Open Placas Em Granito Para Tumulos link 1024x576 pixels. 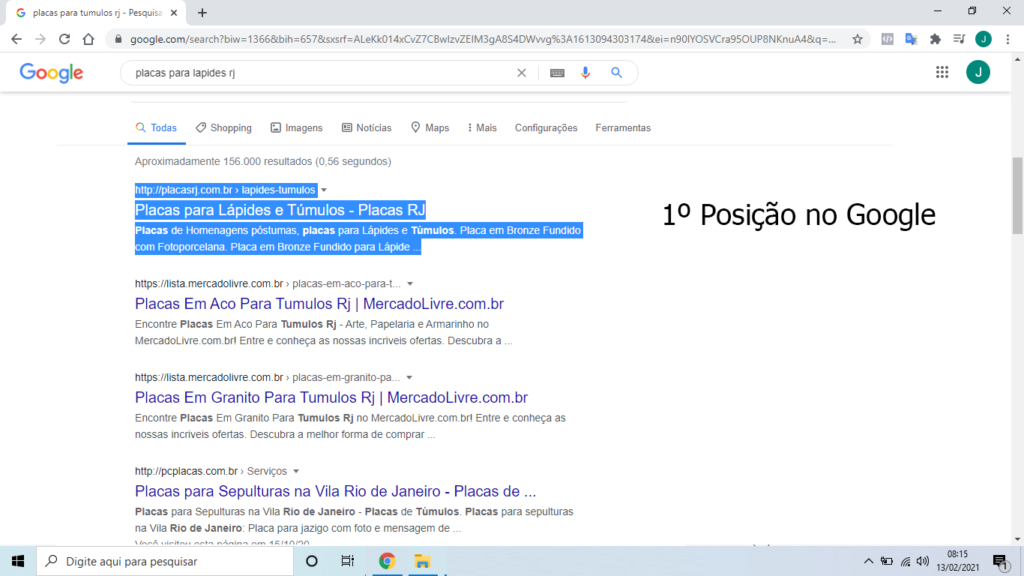pyautogui.click(x=331, y=397)
